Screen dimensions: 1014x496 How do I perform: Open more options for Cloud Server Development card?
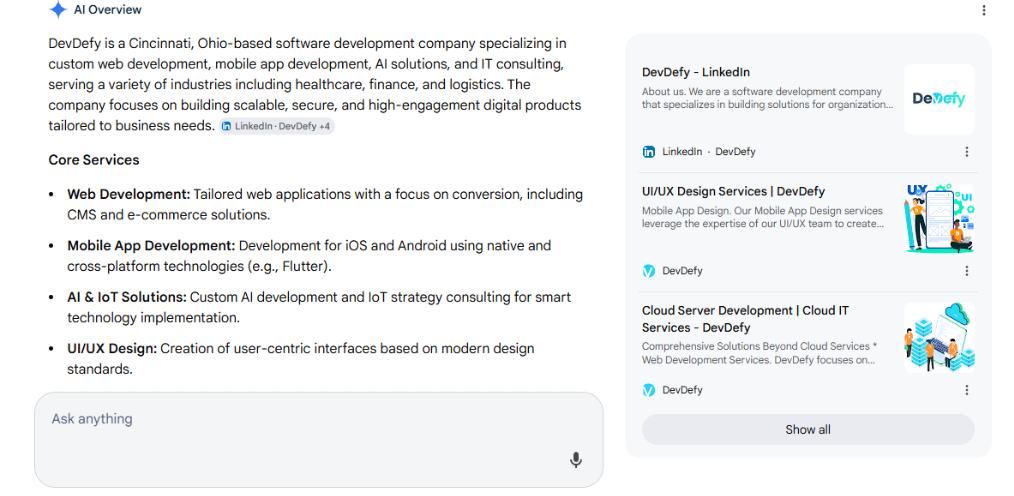point(967,390)
